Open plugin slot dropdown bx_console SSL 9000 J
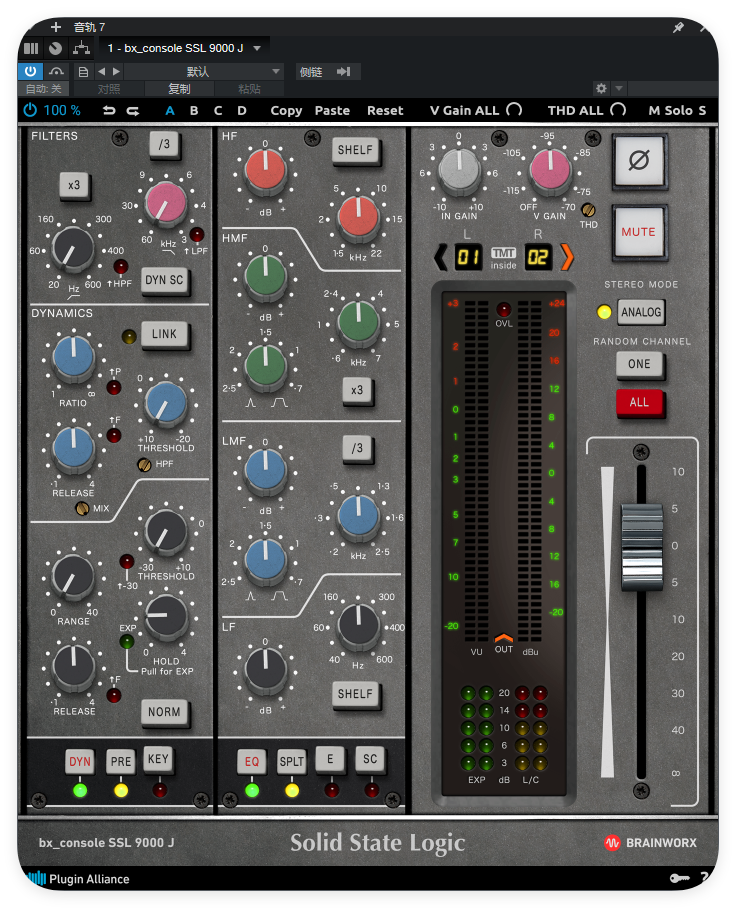Screen dimensions: 736x908 pyautogui.click(x=184, y=48)
